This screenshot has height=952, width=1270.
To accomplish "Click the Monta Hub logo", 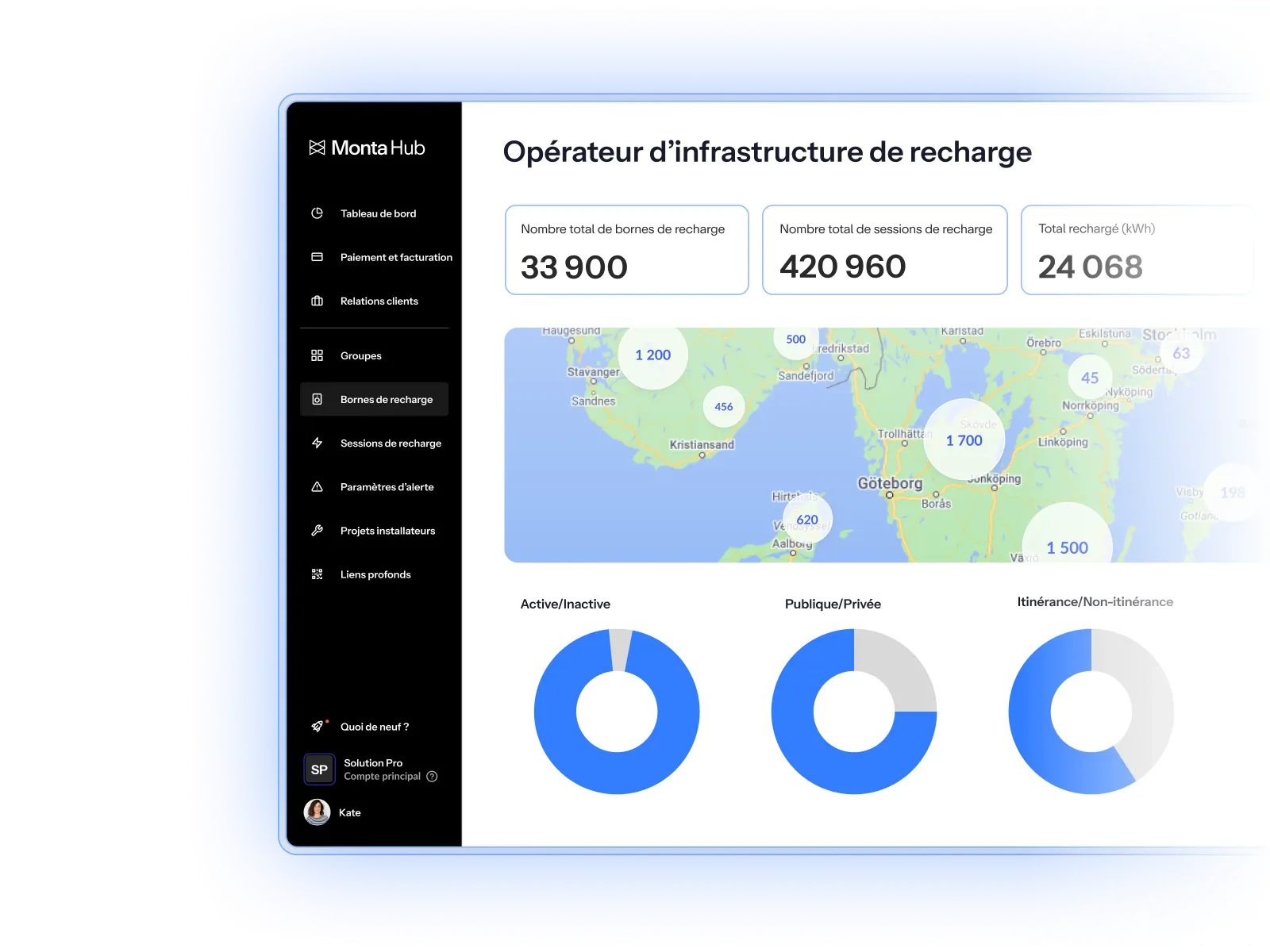I will pos(367,148).
